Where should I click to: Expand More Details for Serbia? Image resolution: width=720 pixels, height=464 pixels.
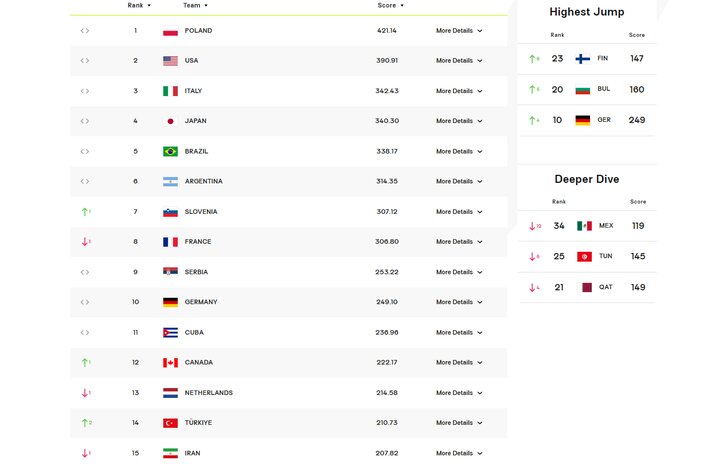[459, 272]
